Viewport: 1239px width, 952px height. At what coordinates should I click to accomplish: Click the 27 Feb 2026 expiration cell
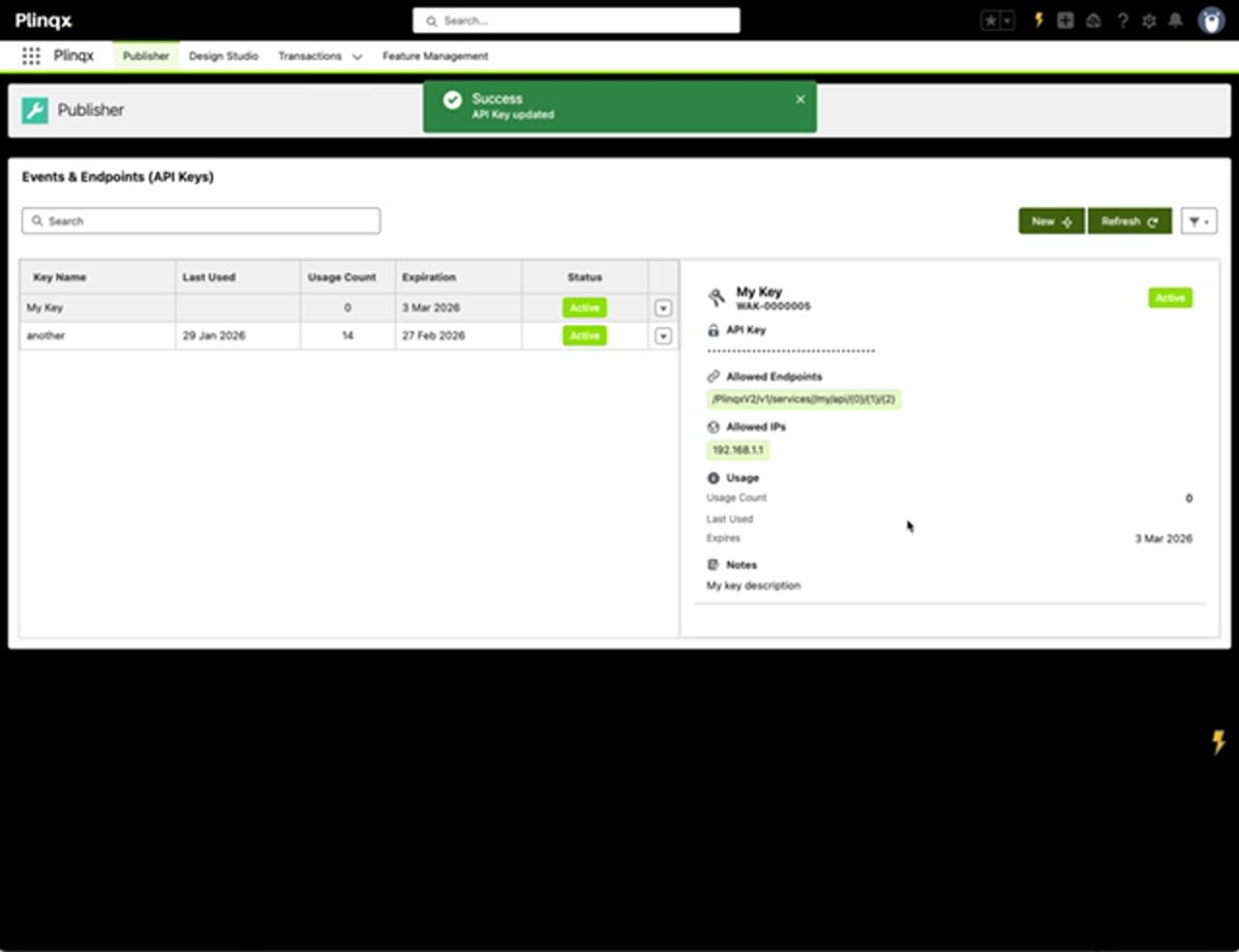coord(459,336)
